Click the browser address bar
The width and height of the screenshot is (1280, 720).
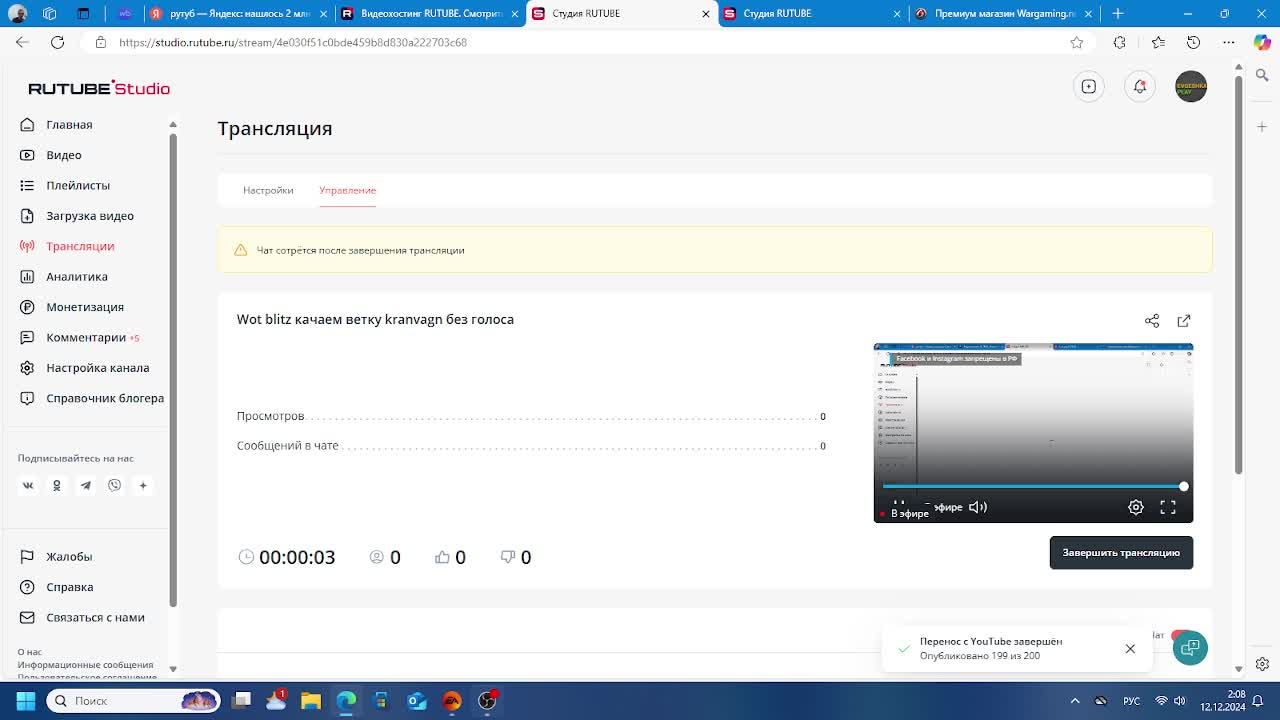click(x=580, y=42)
